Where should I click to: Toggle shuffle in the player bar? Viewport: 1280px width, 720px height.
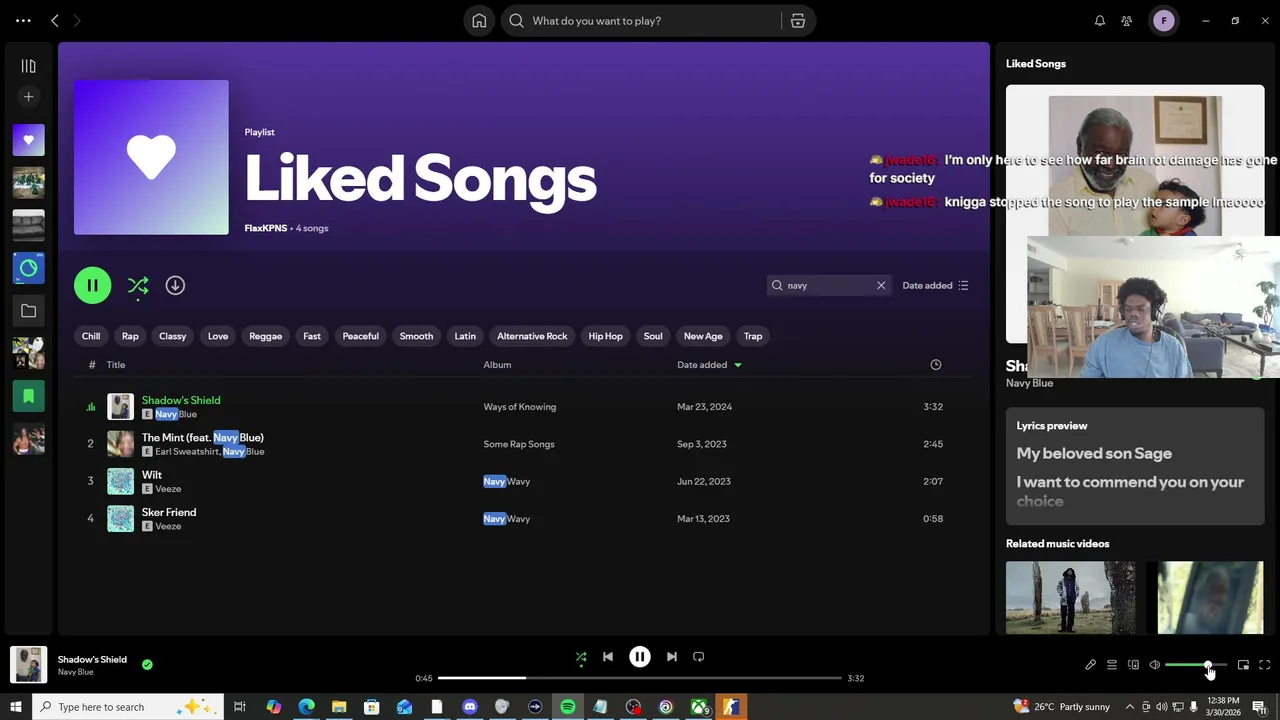tap(581, 657)
